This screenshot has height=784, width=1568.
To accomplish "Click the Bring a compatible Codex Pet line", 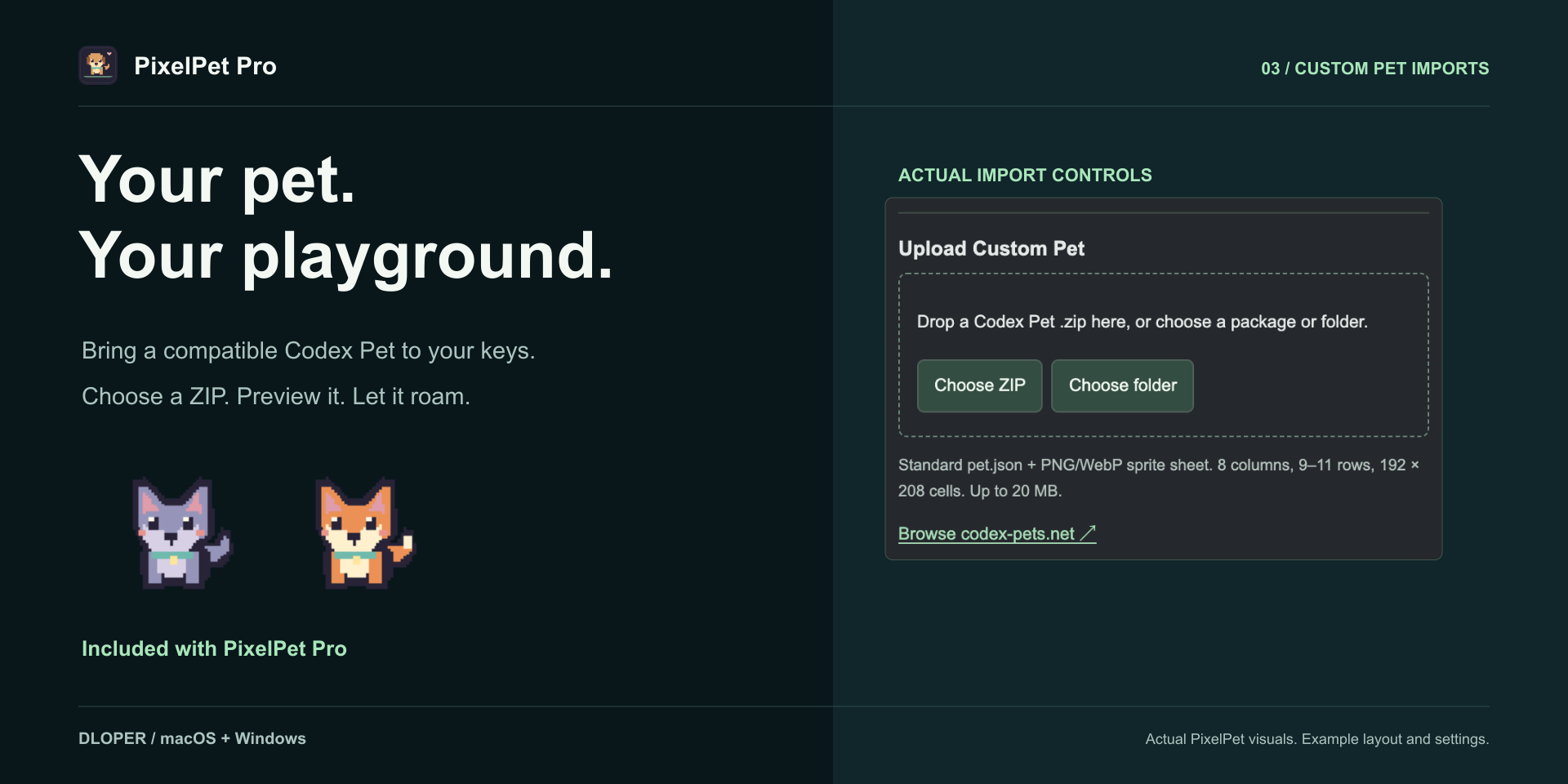I will 309,350.
